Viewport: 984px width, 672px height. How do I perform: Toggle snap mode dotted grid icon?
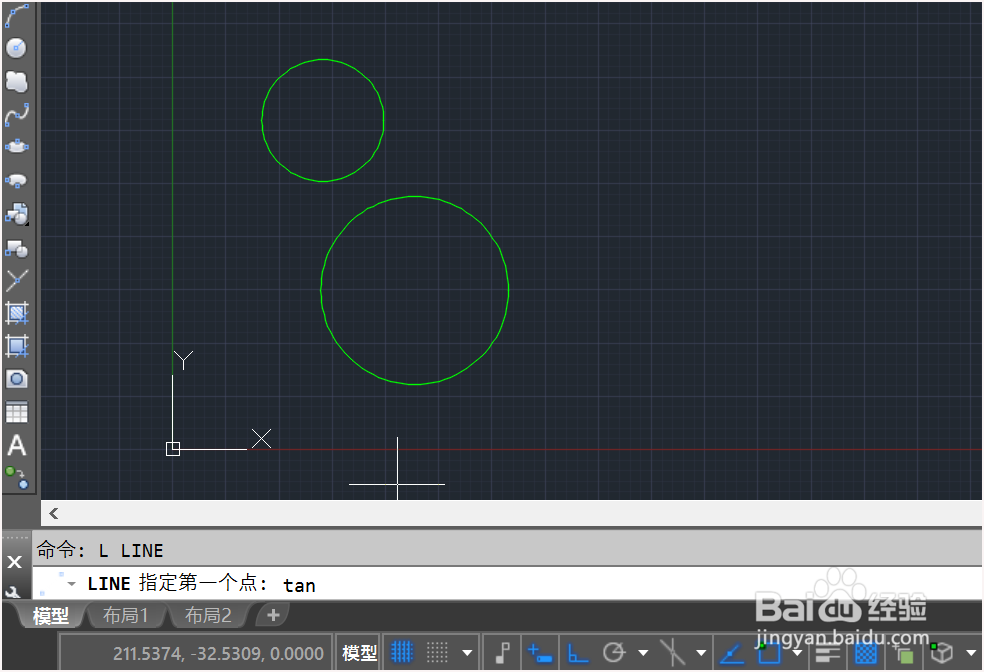437,653
